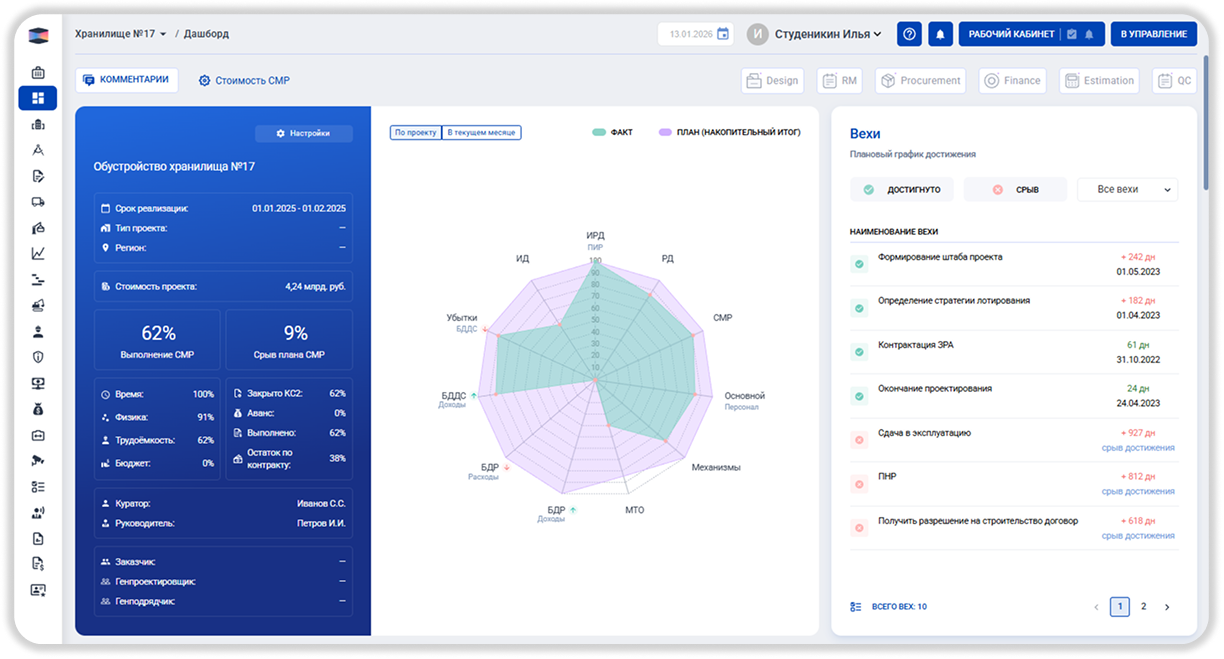The image size is (1224, 659).
Task: Switch to the Finance module tab
Action: click(x=1012, y=81)
